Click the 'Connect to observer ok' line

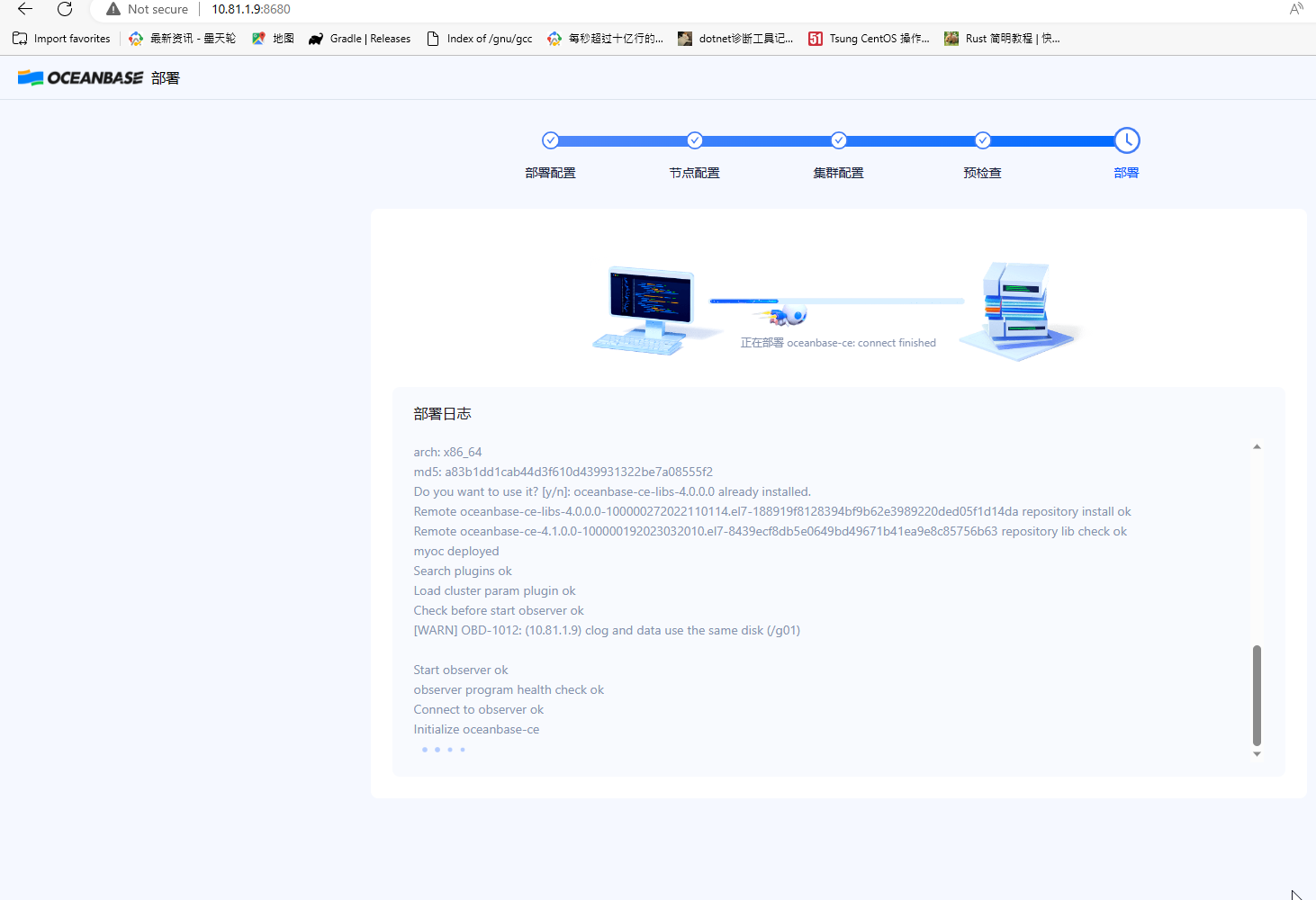pos(479,709)
